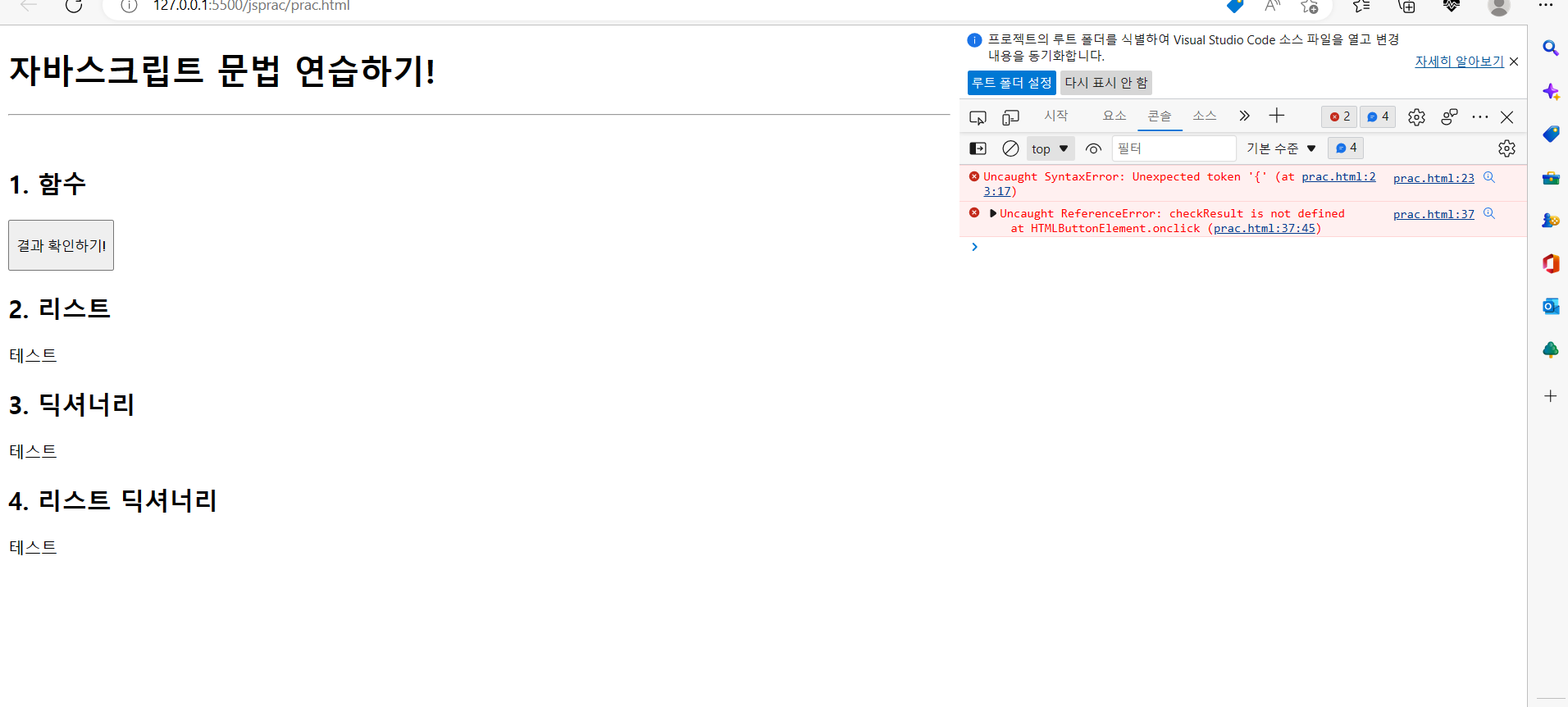Image resolution: width=1568 pixels, height=707 pixels.
Task: Open Edge settings and more menu
Action: coord(1546,5)
